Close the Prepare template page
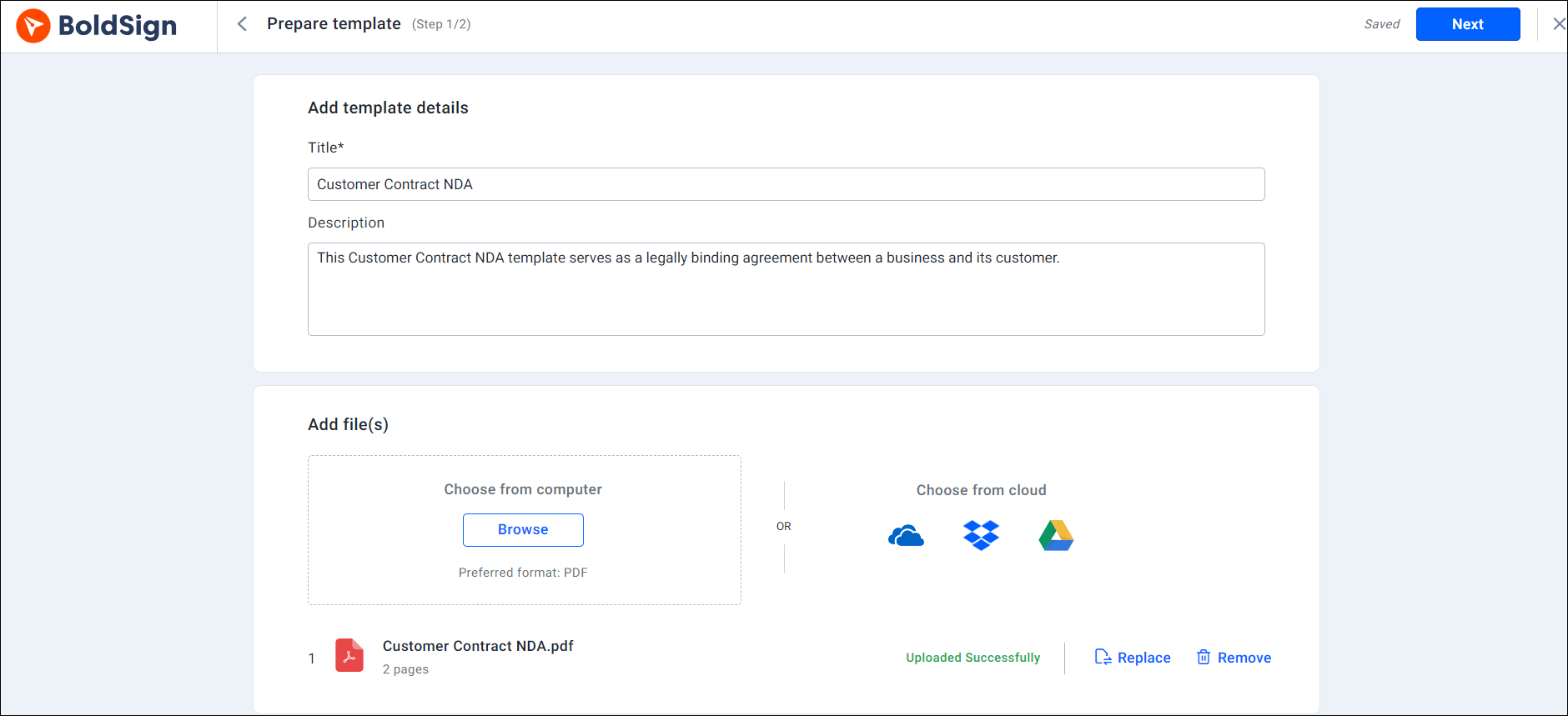Image resolution: width=1568 pixels, height=716 pixels. click(1558, 24)
